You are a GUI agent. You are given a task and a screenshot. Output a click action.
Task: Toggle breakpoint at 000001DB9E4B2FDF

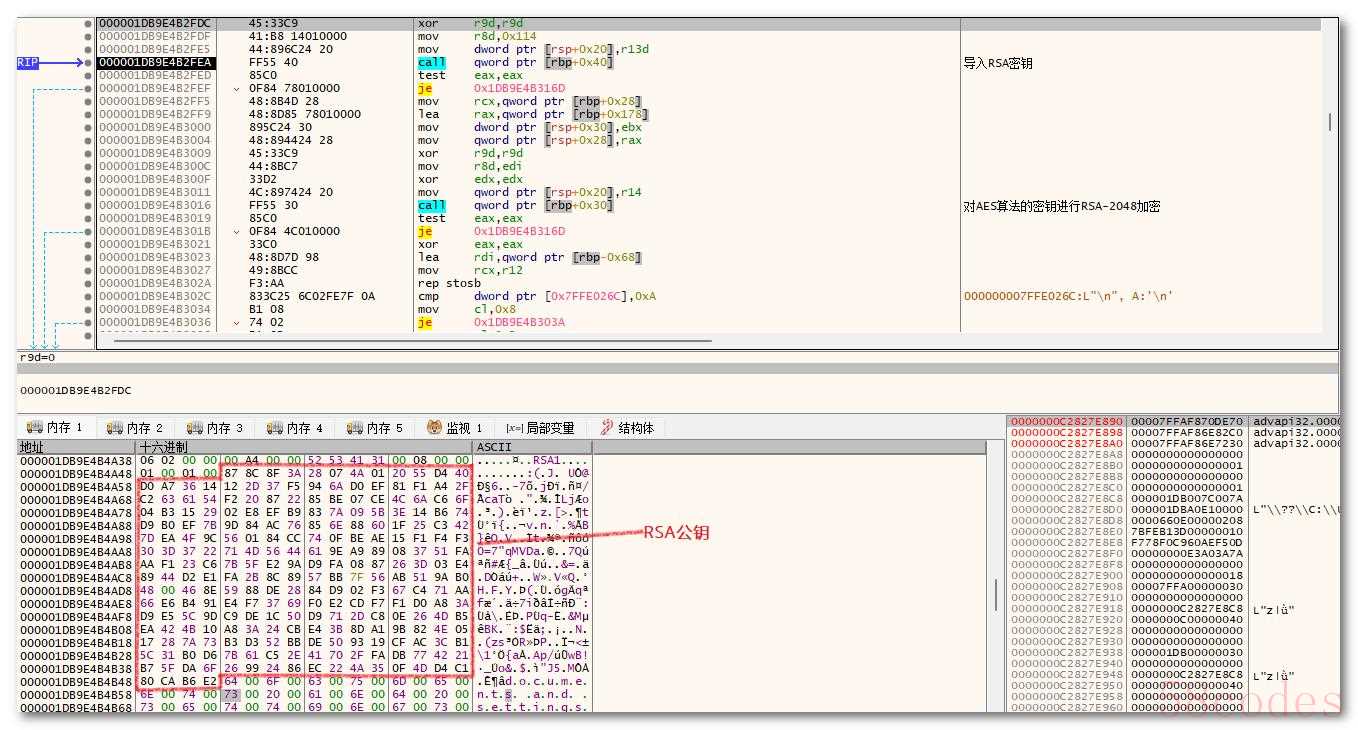(89, 36)
